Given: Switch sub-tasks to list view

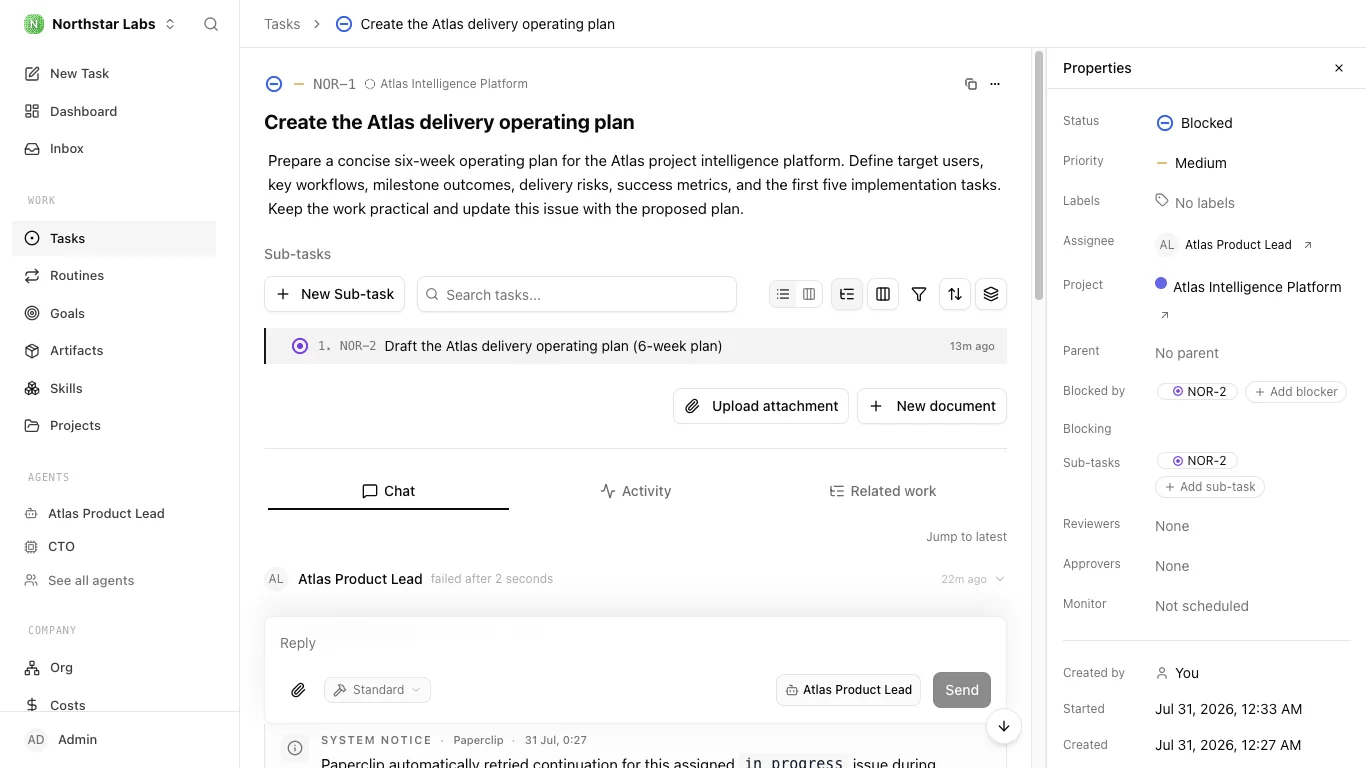Looking at the screenshot, I should 783,294.
